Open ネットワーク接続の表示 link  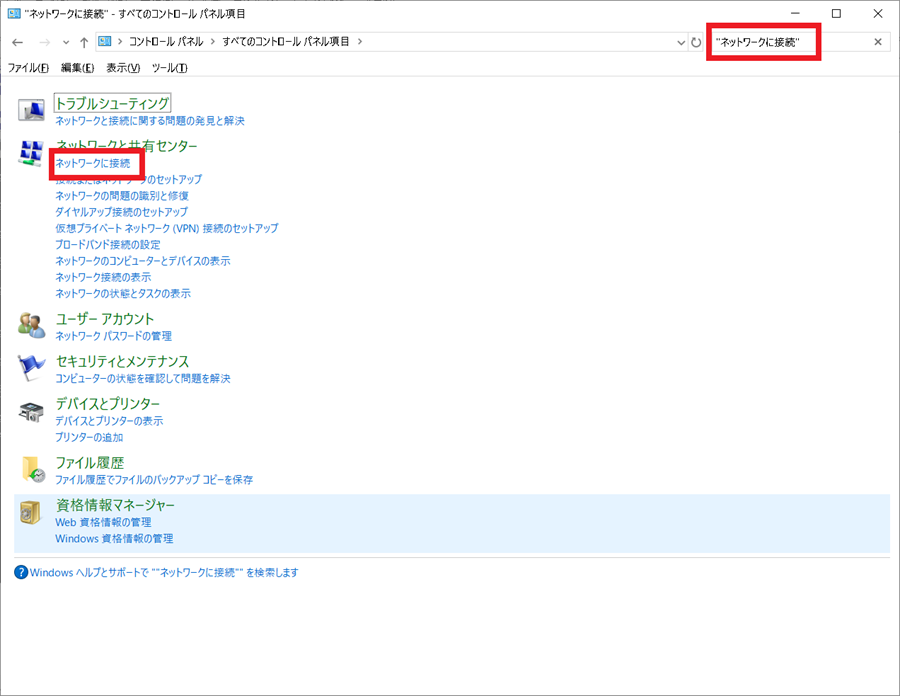[103, 277]
